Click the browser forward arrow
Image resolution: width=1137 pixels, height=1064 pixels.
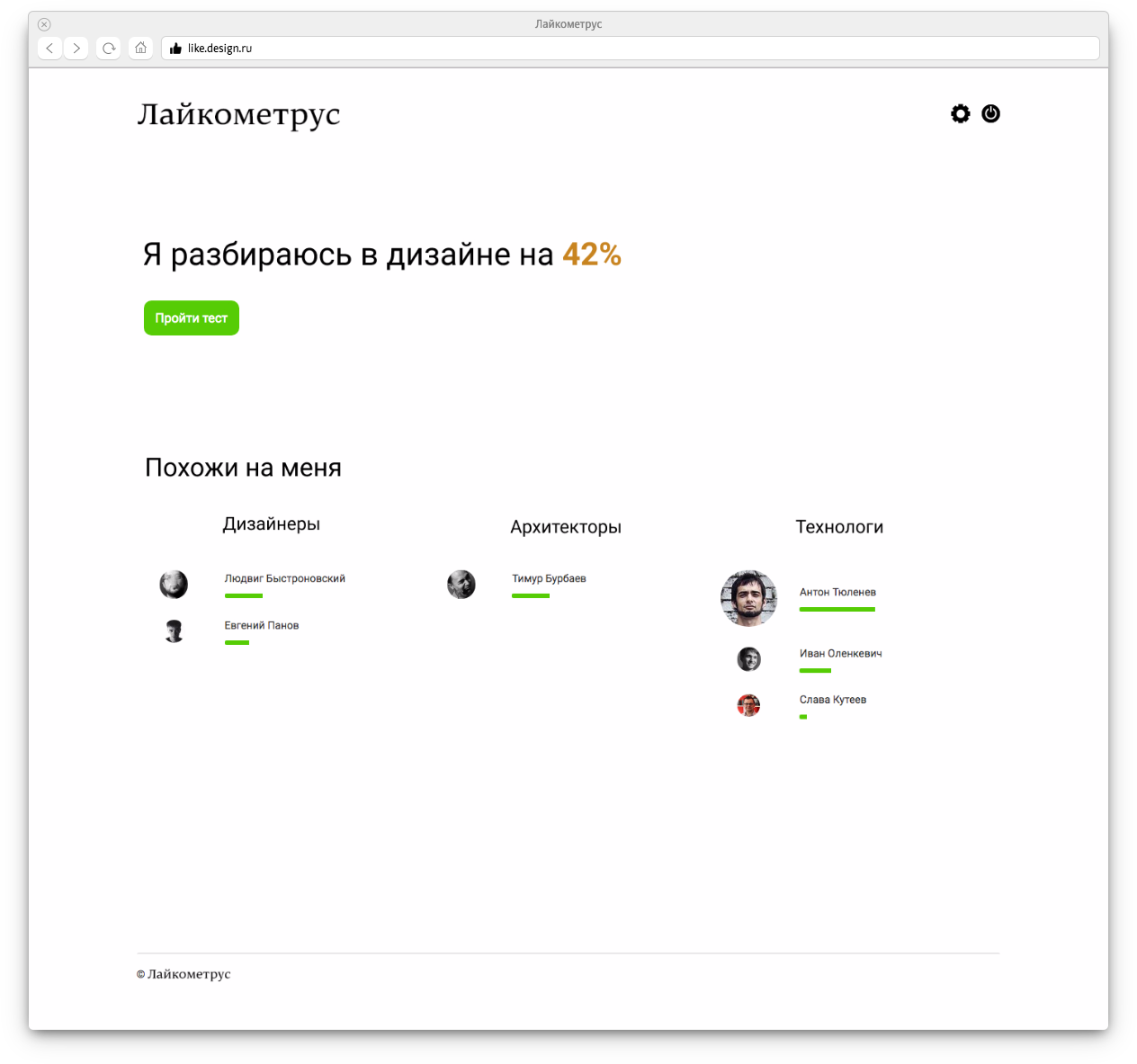76,49
